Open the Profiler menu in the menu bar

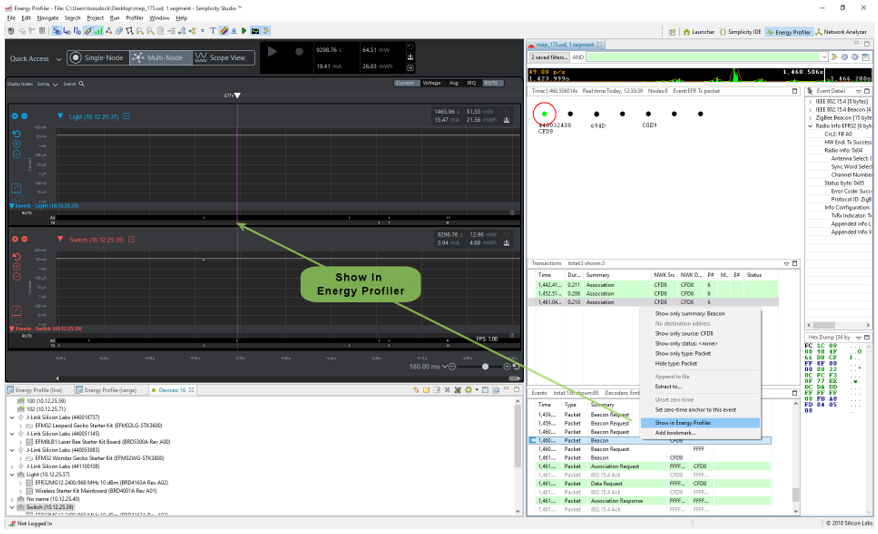pos(134,18)
